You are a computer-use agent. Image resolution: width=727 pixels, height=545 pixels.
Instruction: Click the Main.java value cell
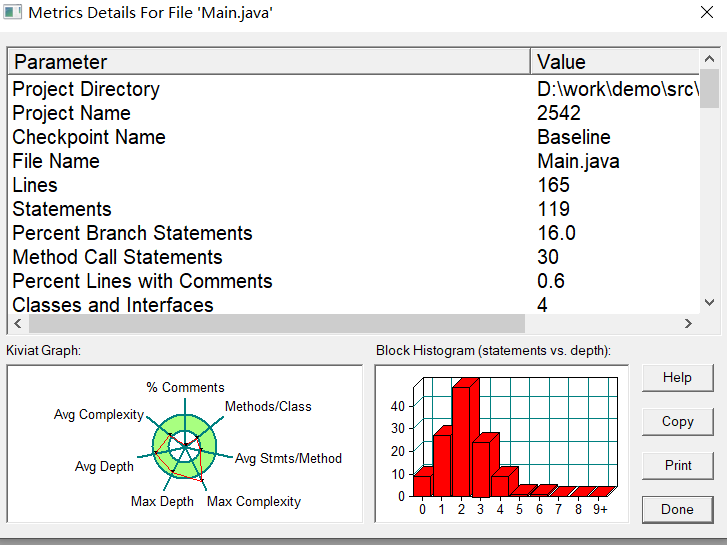[578, 161]
